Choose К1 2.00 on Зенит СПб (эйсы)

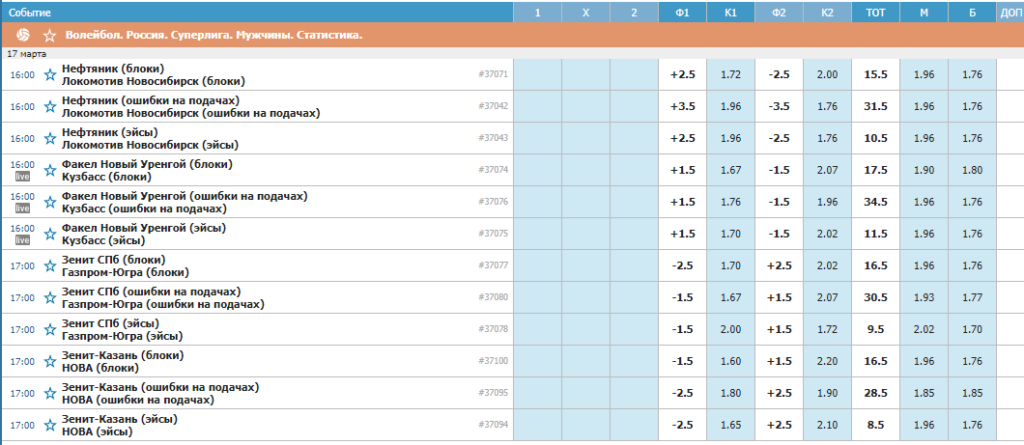pyautogui.click(x=731, y=329)
